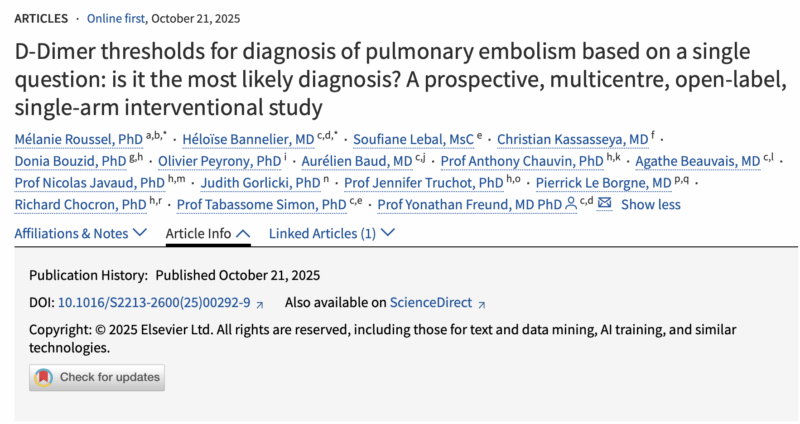Expand the Linked Articles (1) section
Image resolution: width=800 pixels, height=424 pixels.
pyautogui.click(x=332, y=233)
